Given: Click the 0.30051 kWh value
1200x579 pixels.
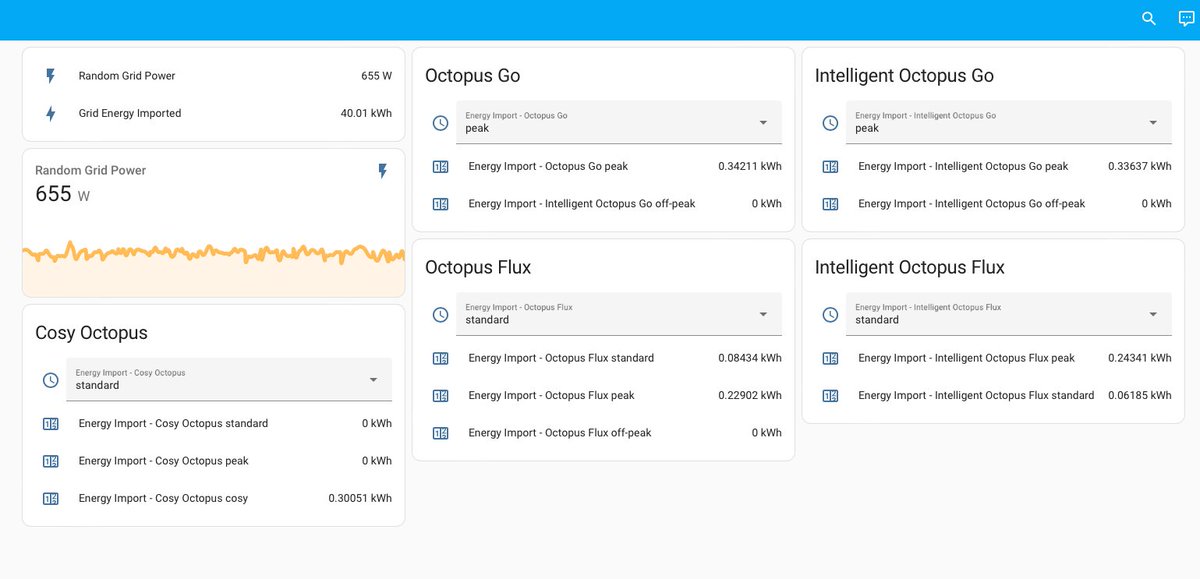Looking at the screenshot, I should pyautogui.click(x=360, y=499).
